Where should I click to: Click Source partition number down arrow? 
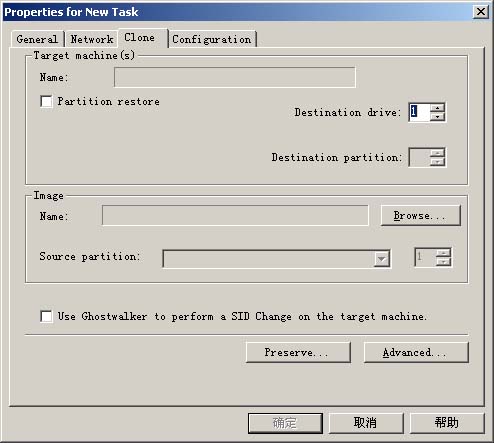click(443, 261)
